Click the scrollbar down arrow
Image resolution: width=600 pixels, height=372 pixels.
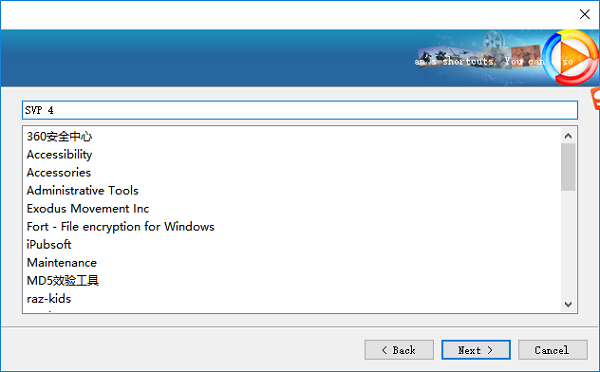(568, 304)
